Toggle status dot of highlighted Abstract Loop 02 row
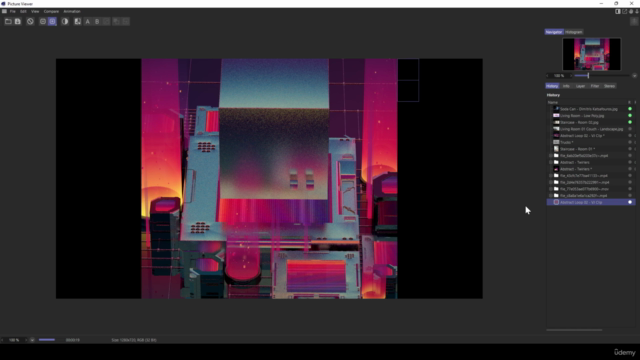This screenshot has height=360, width=640. (630, 202)
